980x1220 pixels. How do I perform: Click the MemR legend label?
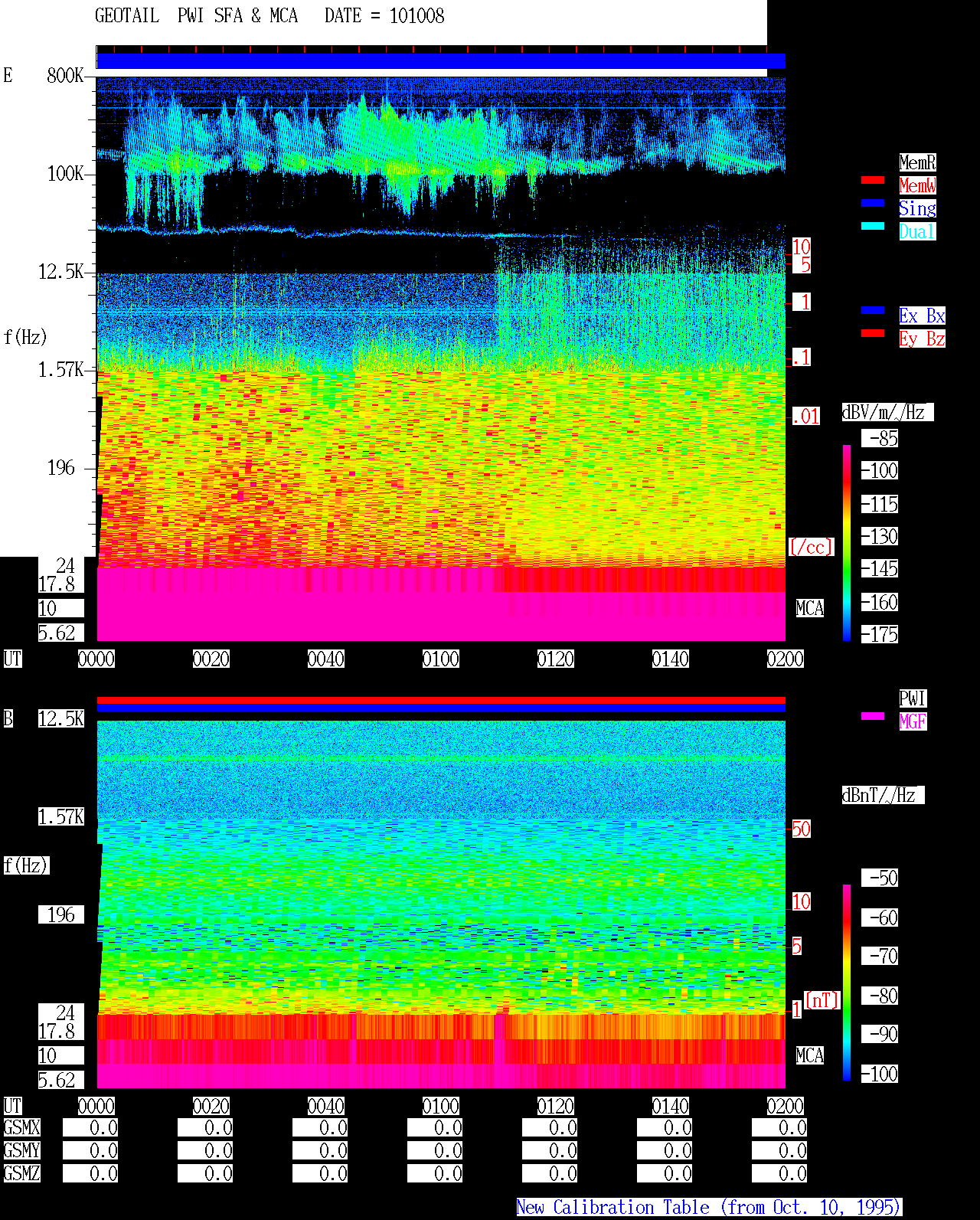click(x=917, y=162)
